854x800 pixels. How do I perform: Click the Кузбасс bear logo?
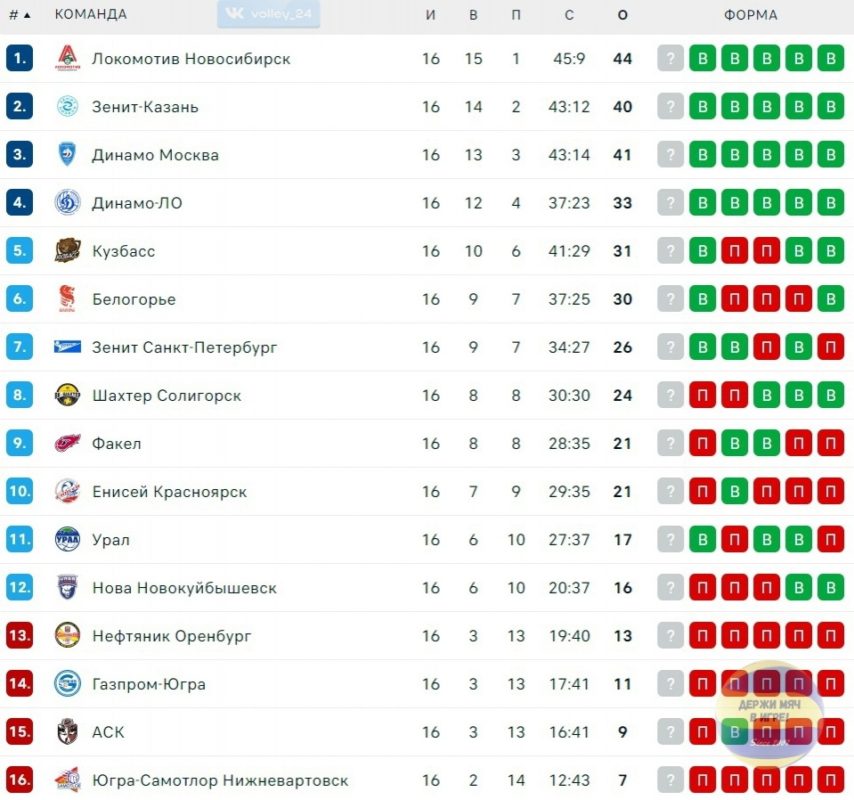[68, 251]
